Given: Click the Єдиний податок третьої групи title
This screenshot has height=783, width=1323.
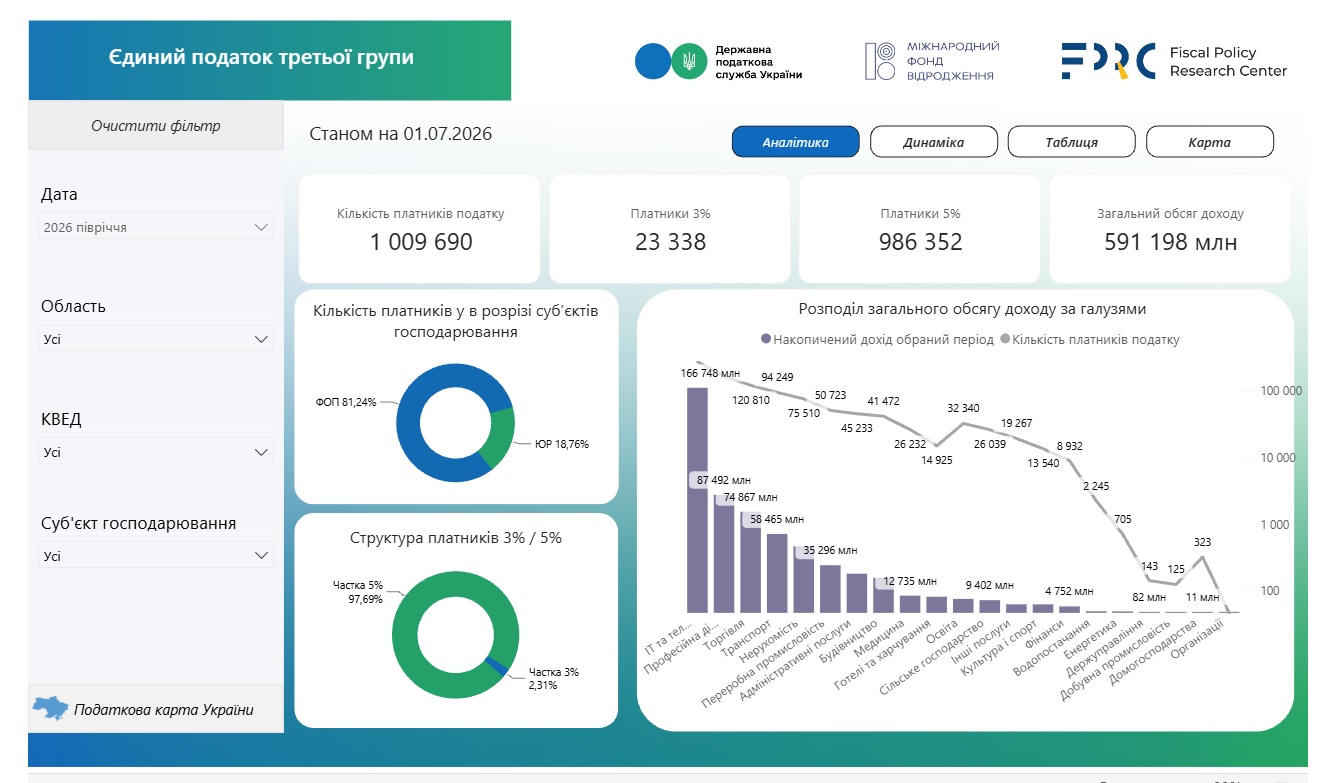Looking at the screenshot, I should click(261, 57).
